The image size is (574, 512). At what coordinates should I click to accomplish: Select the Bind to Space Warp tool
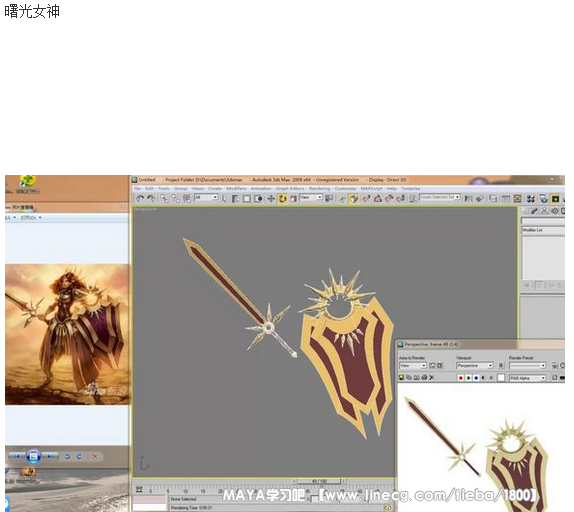tap(187, 198)
